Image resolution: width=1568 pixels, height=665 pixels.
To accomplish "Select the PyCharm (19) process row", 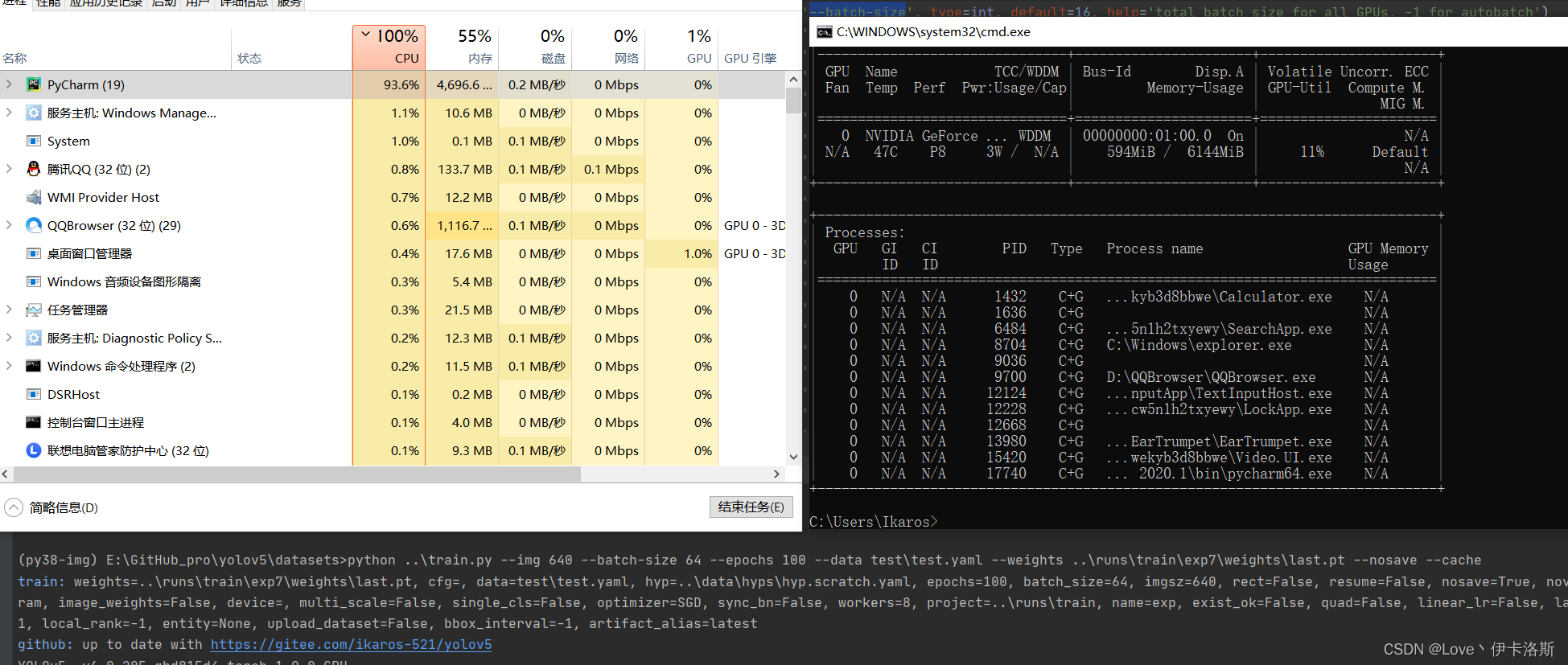I will 393,84.
